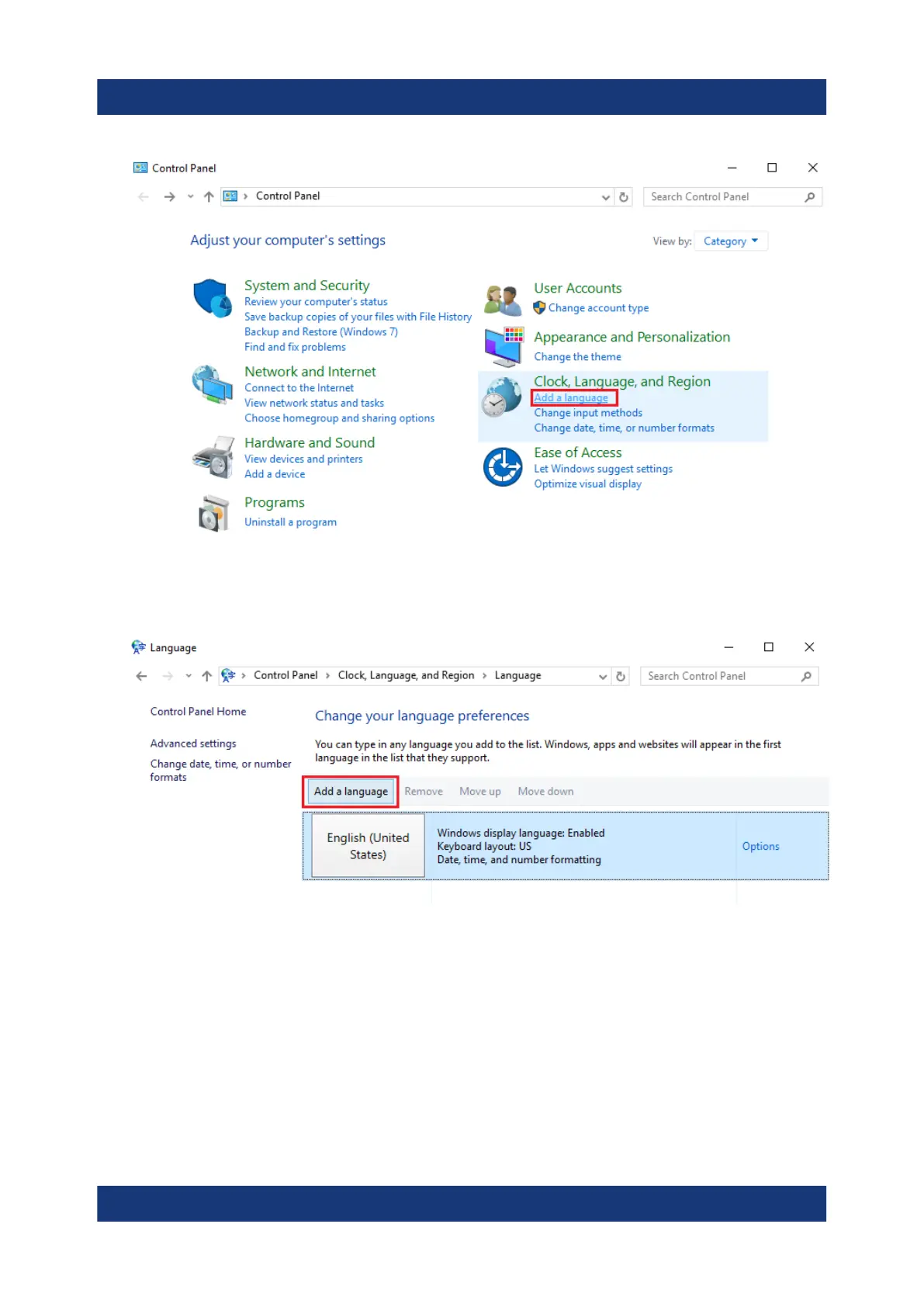
Task: Click search magnifier in Language window
Action: point(806,676)
